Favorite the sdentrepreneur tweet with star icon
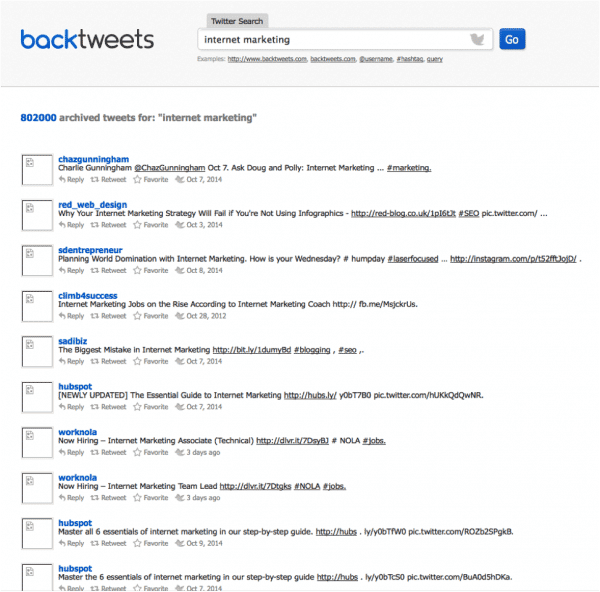This screenshot has width=600, height=592. click(137, 270)
